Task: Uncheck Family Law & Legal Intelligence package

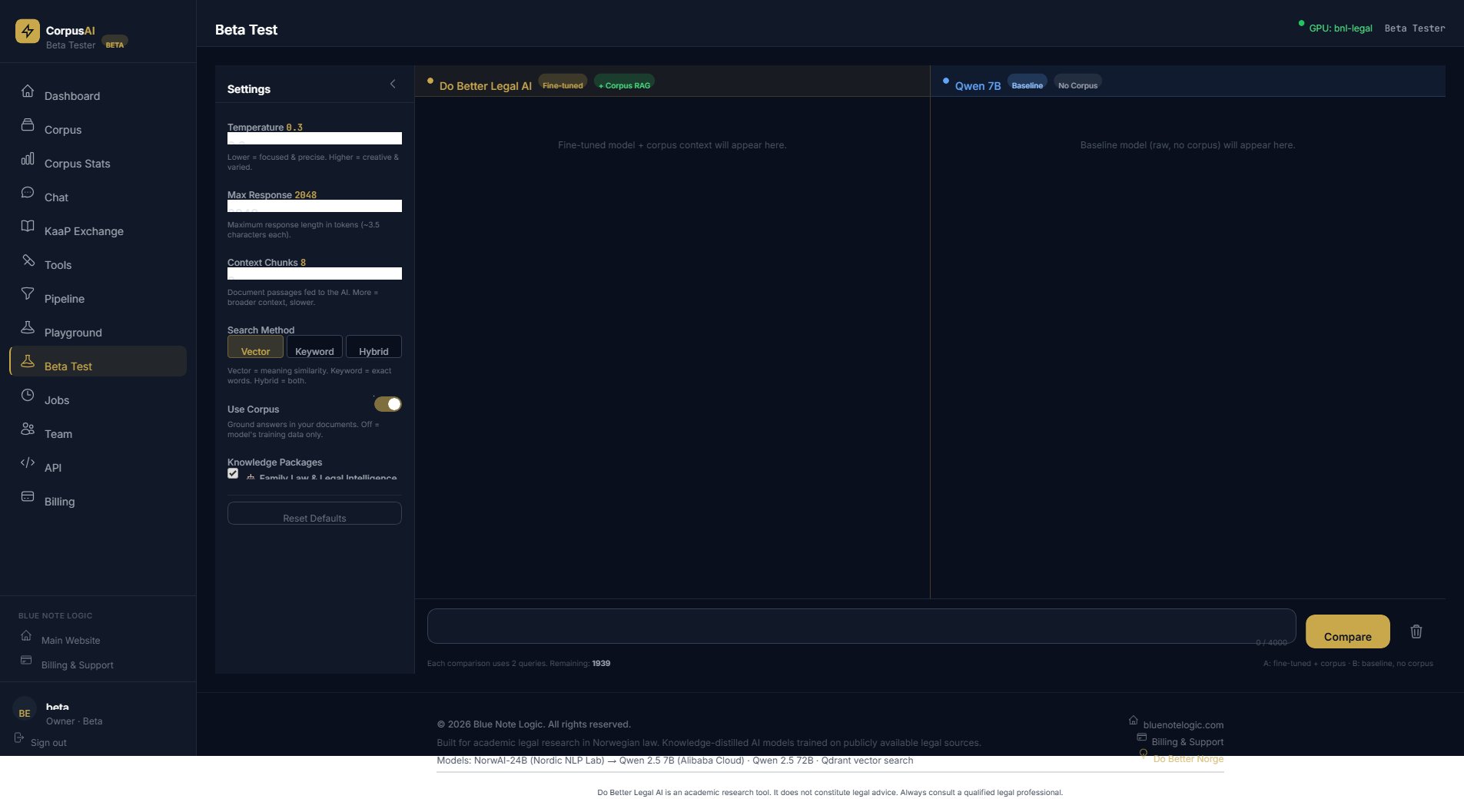Action: [233, 473]
